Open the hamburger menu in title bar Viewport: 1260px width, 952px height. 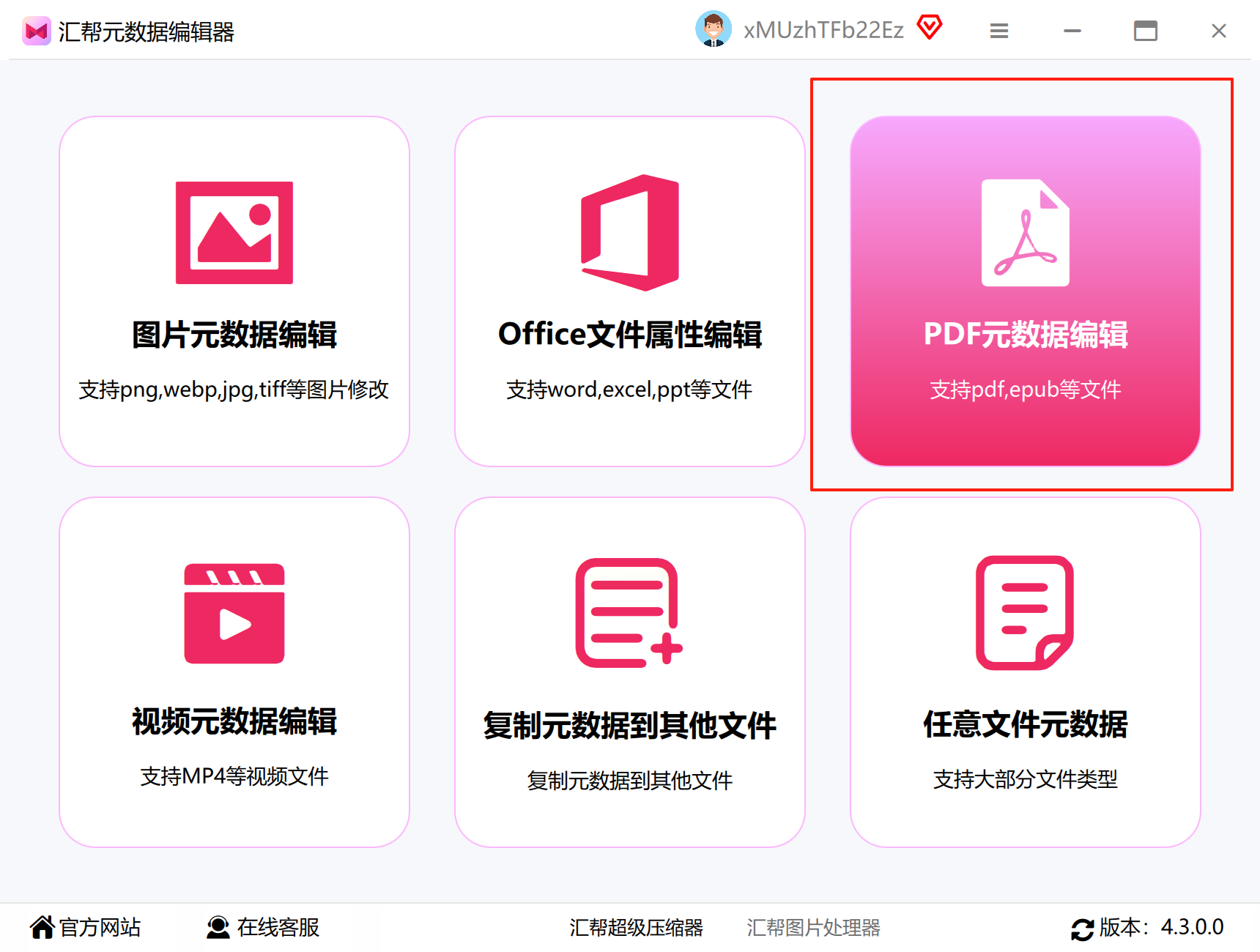click(x=999, y=31)
